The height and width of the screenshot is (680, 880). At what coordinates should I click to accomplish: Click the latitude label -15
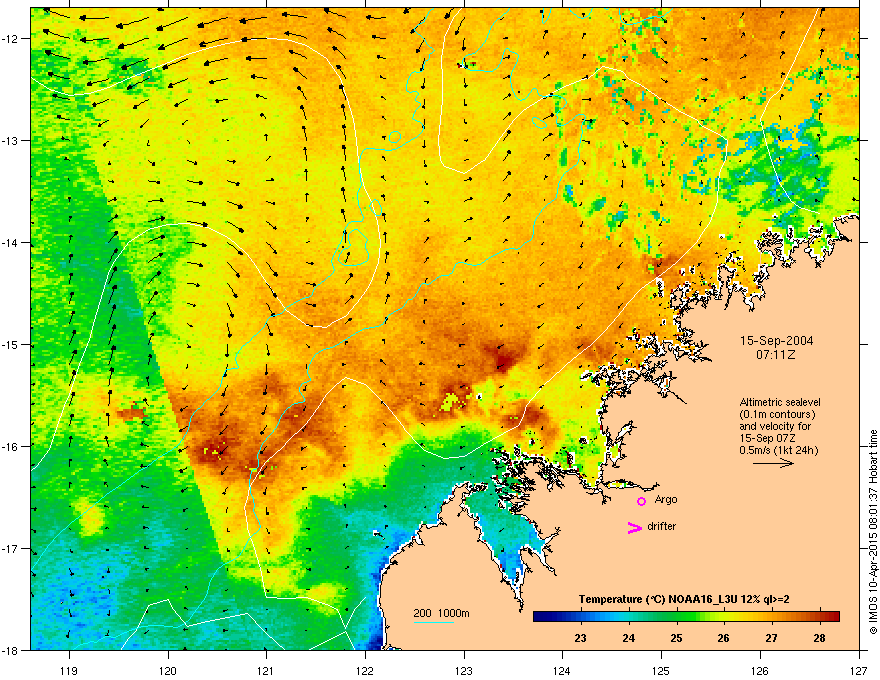(x=11, y=344)
